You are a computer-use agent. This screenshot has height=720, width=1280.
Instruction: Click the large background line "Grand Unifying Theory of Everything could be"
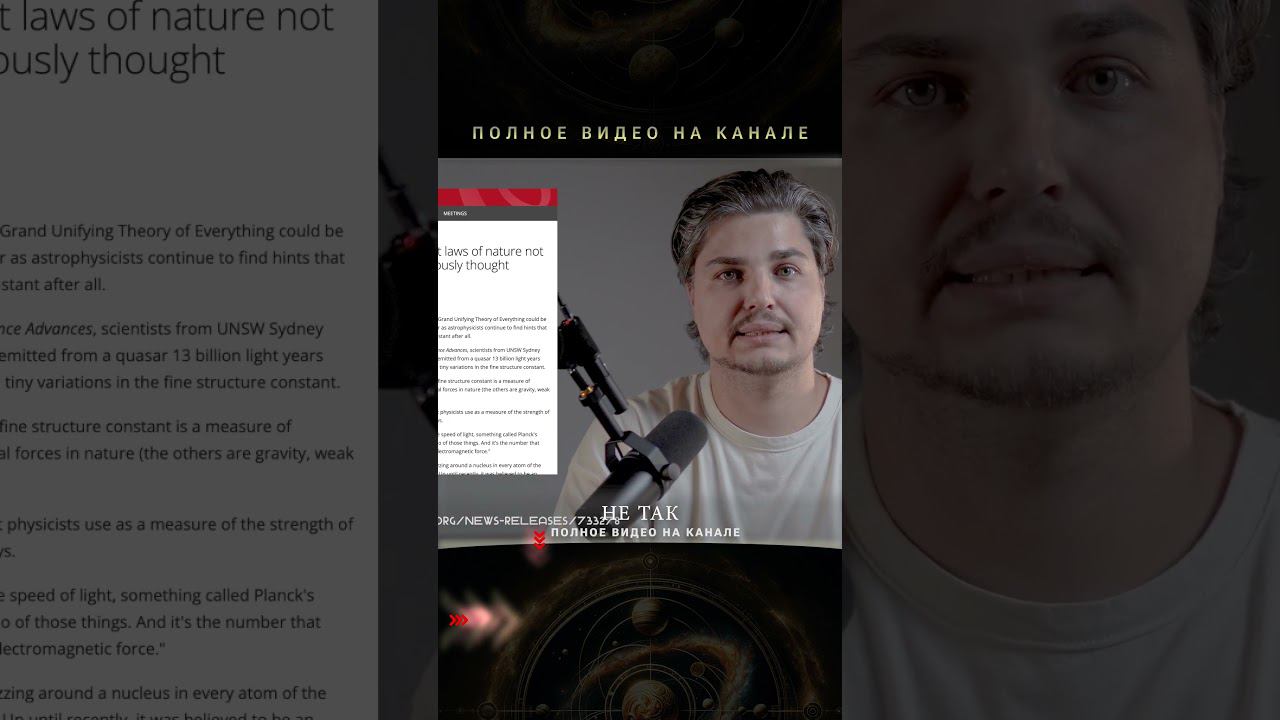[172, 231]
